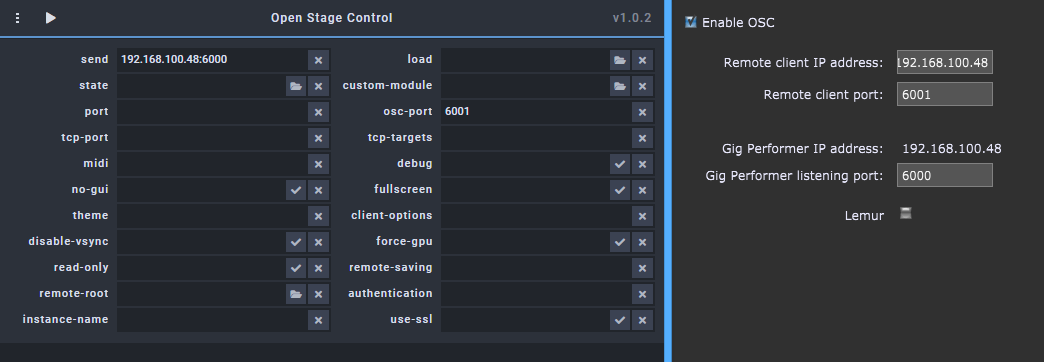Viewport: 1044px width, 362px height.
Task: Click the Gig Performer listening port field
Action: [x=945, y=176]
